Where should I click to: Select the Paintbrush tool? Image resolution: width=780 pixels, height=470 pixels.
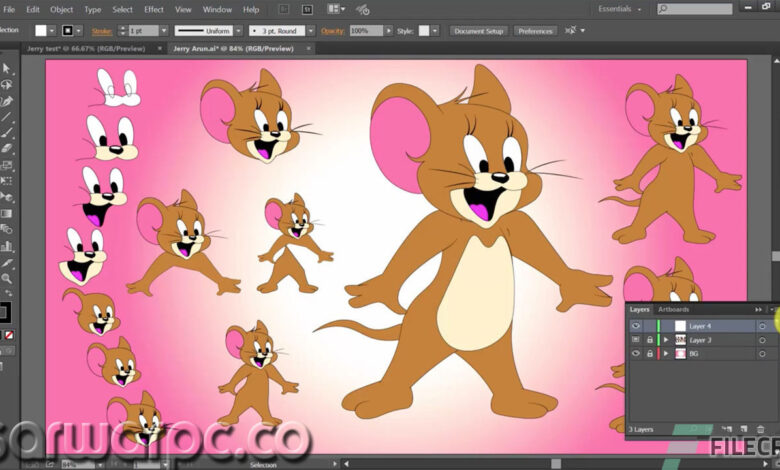pyautogui.click(x=6, y=133)
